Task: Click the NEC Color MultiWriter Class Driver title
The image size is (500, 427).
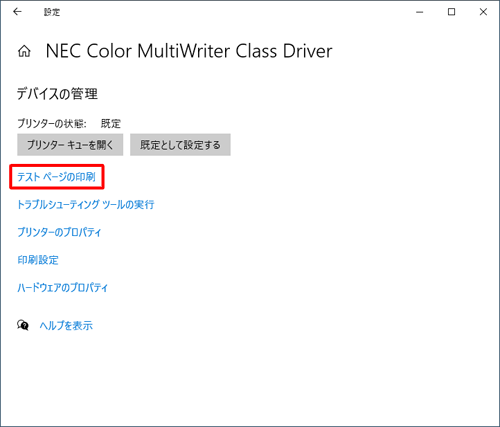Action: click(x=189, y=51)
